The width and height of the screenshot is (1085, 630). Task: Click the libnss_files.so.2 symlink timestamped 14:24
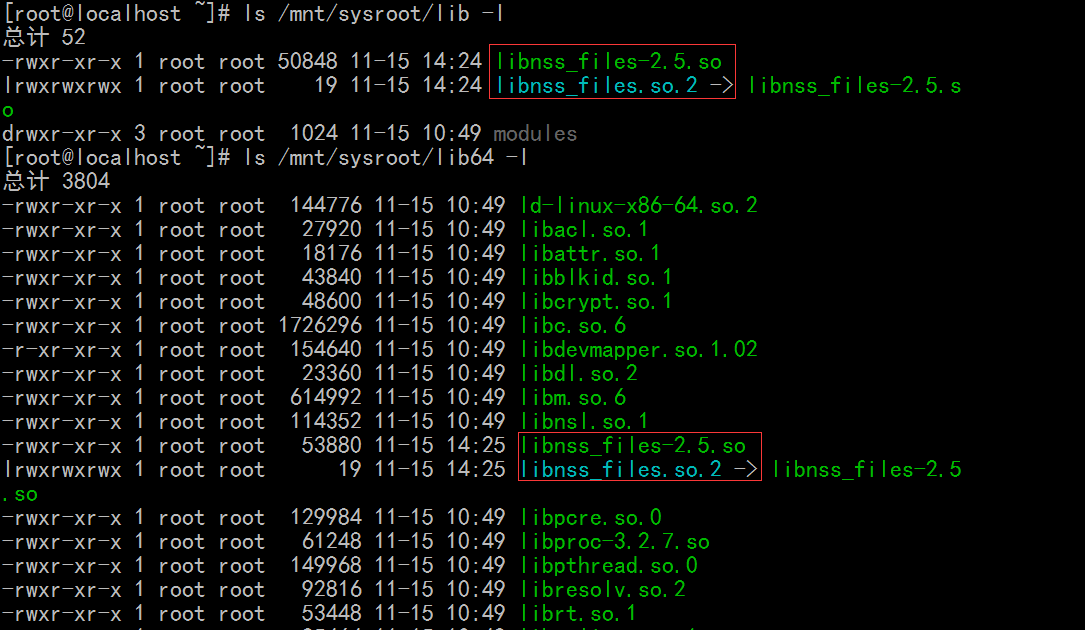597,86
